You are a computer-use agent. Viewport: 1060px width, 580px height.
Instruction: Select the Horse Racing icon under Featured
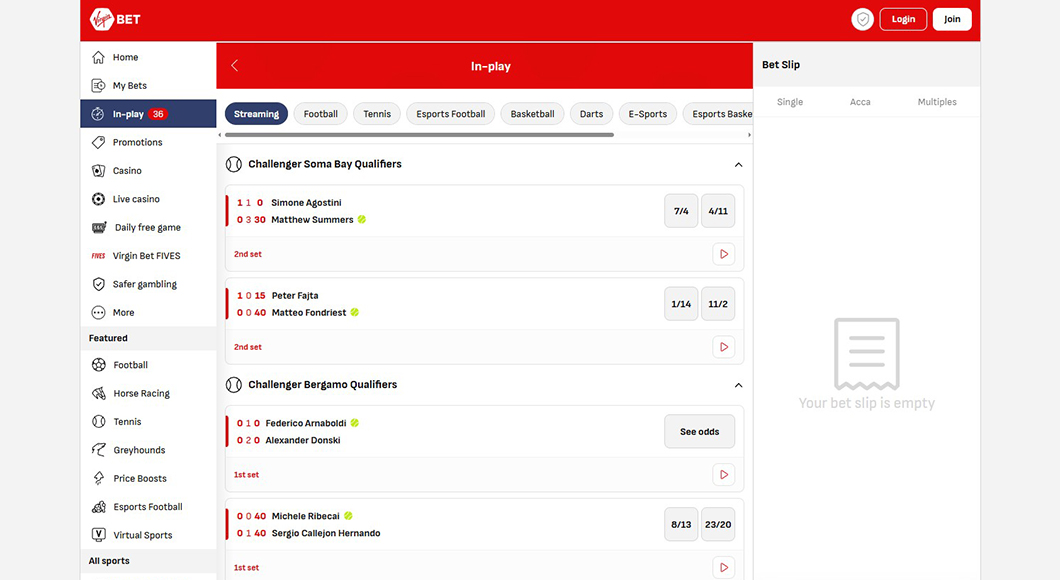[100, 392]
